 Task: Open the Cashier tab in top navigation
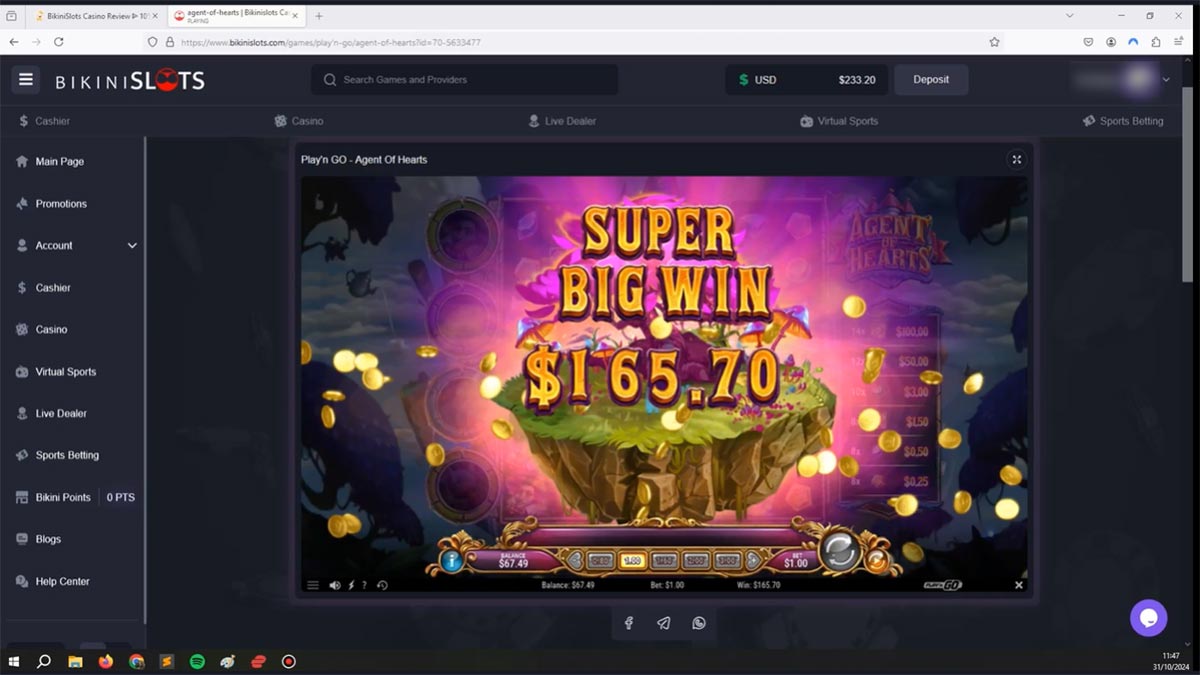(x=44, y=121)
